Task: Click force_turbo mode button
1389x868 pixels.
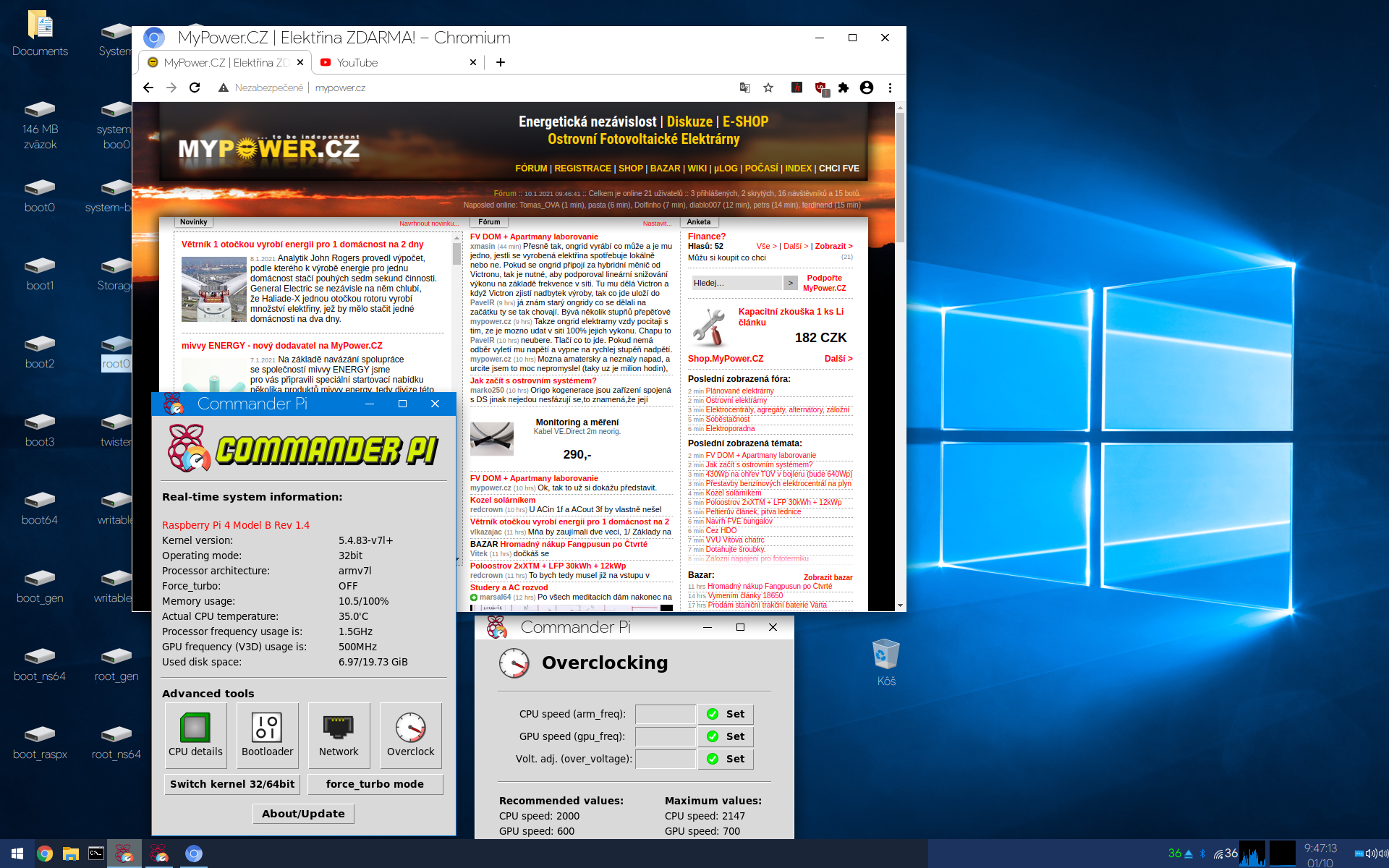Action: click(x=375, y=784)
